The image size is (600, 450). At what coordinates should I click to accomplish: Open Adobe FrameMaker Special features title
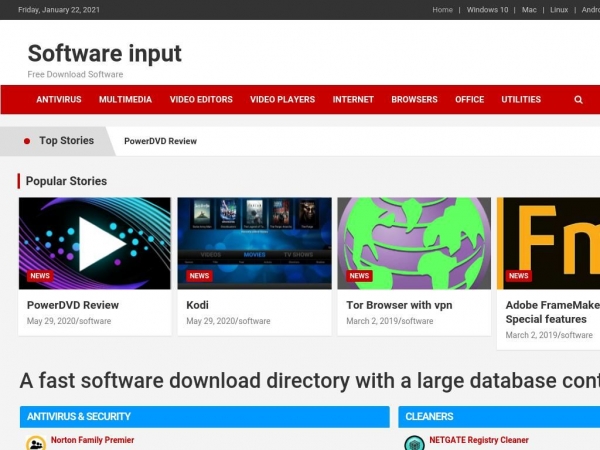[x=553, y=312]
